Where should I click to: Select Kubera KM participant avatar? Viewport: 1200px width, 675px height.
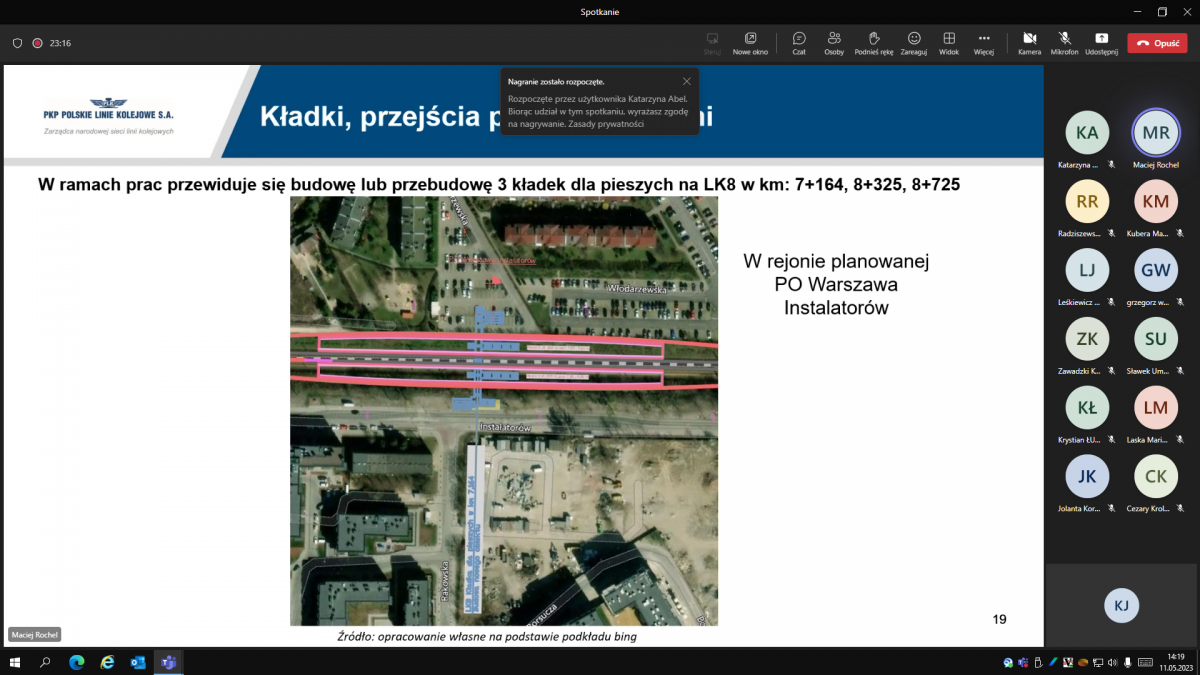point(1156,201)
